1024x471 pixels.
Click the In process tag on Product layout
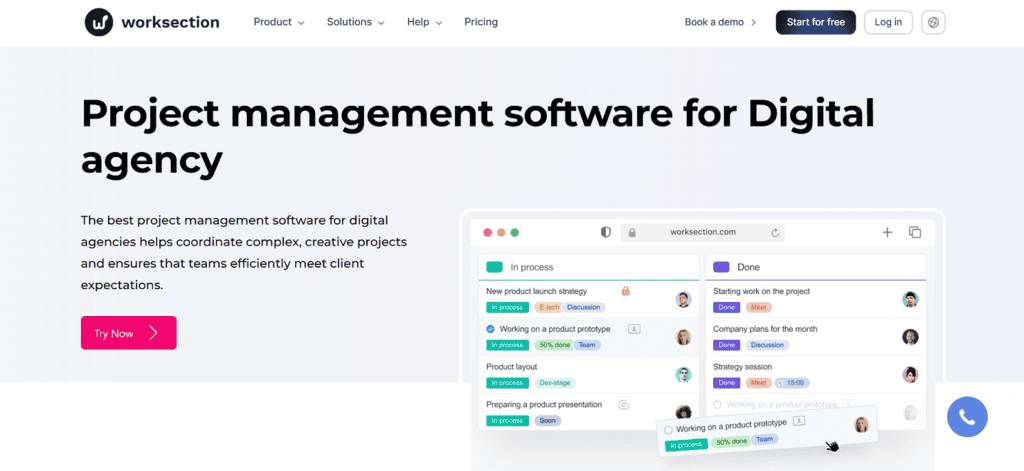pos(507,383)
